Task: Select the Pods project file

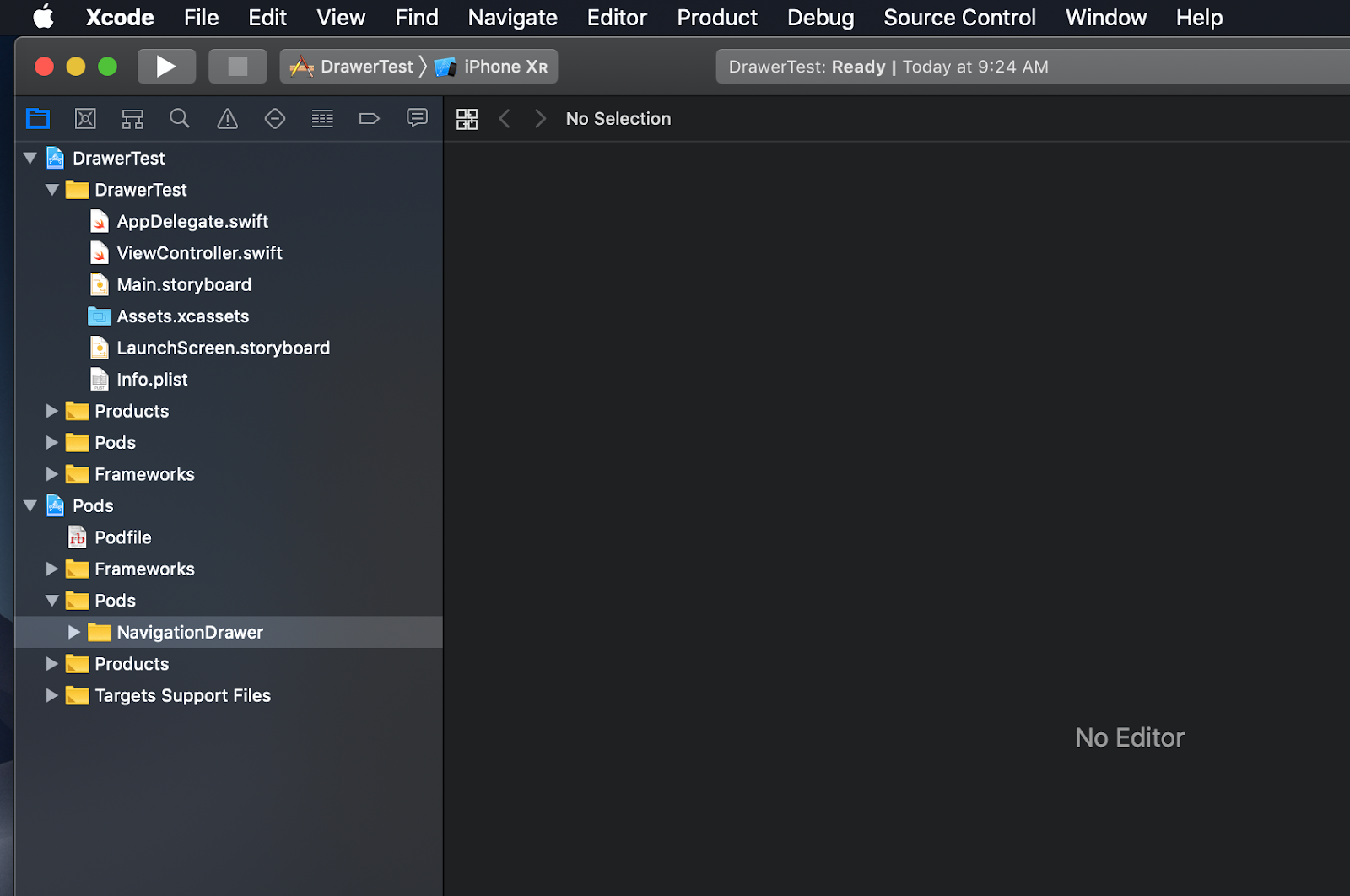Action: click(x=229, y=506)
